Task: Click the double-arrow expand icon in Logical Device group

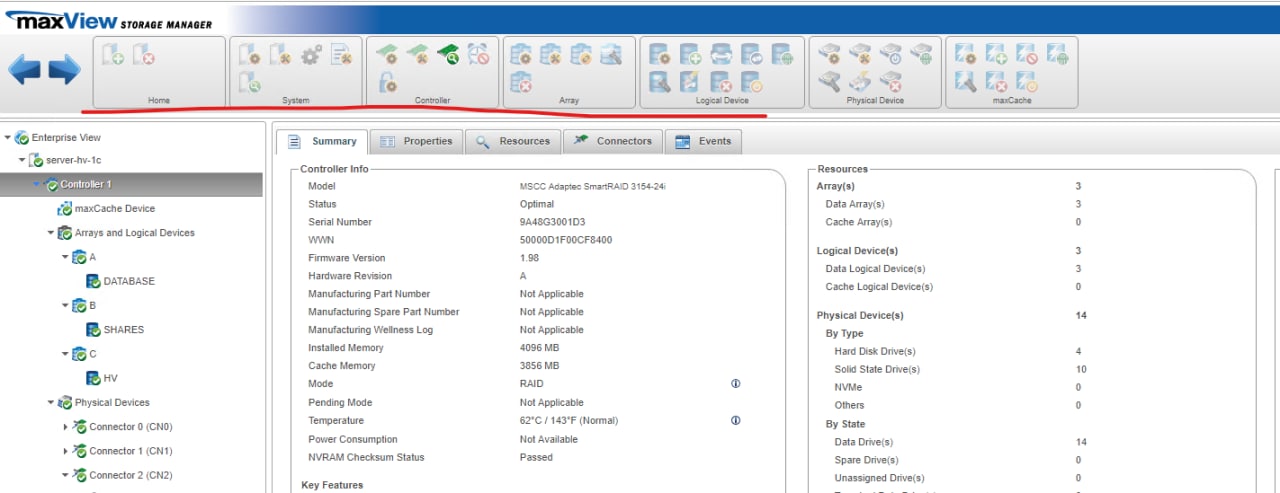Action: coord(721,54)
